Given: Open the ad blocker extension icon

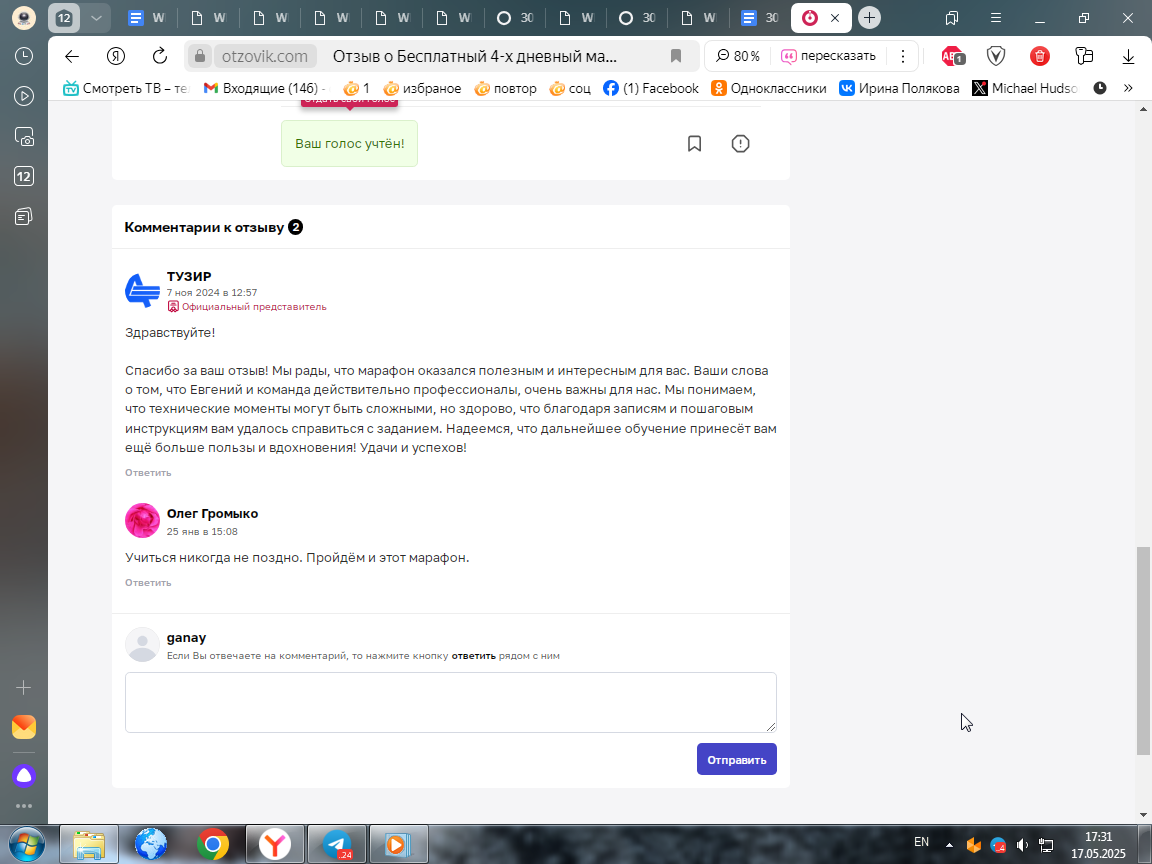Looking at the screenshot, I should pyautogui.click(x=953, y=56).
